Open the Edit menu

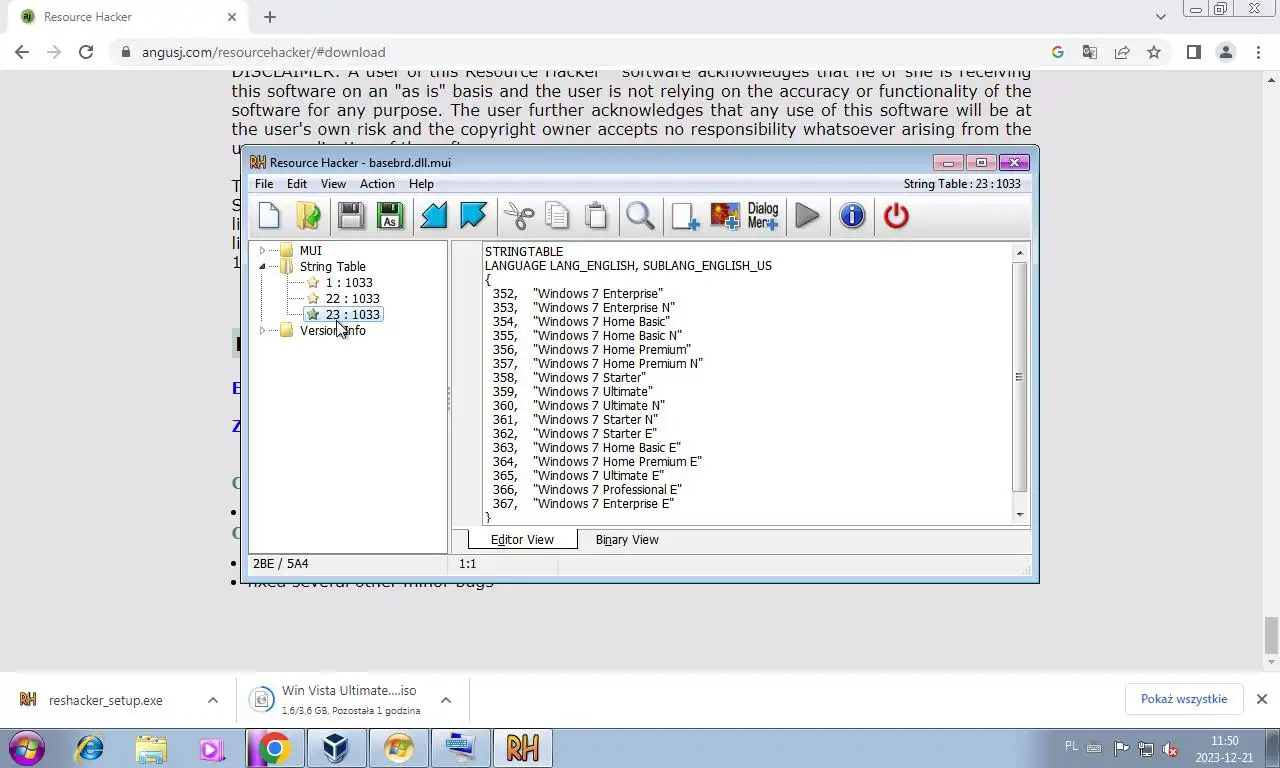(x=297, y=184)
